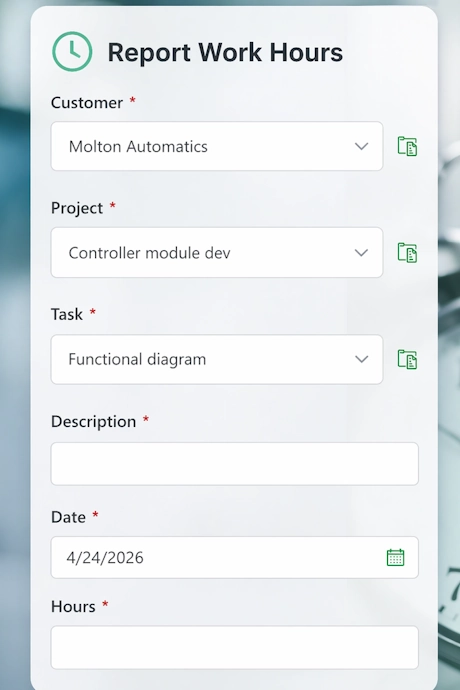Select the Molton Automatics customer field
The height and width of the screenshot is (690, 460).
coord(217,146)
